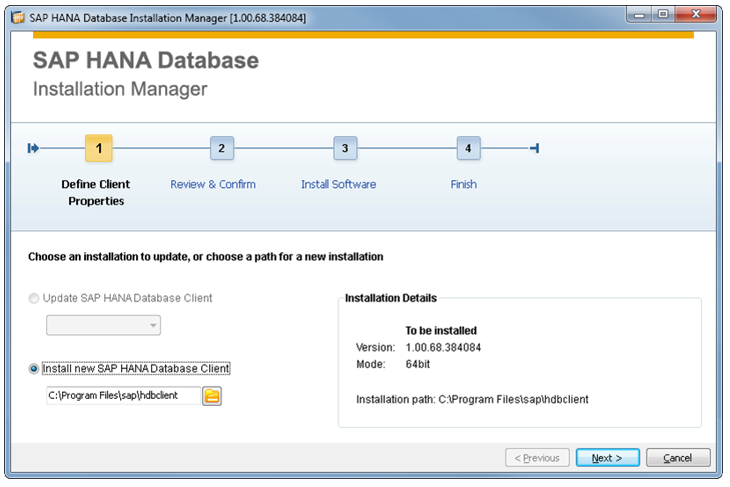Click the Previous button
Image resolution: width=730 pixels, height=487 pixels.
tap(537, 458)
